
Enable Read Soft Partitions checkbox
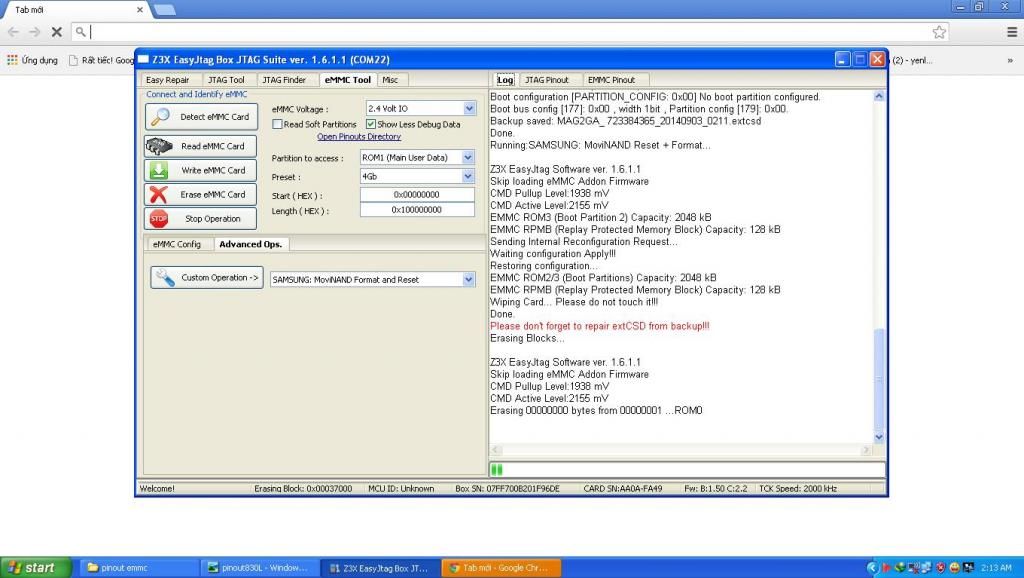click(x=277, y=124)
